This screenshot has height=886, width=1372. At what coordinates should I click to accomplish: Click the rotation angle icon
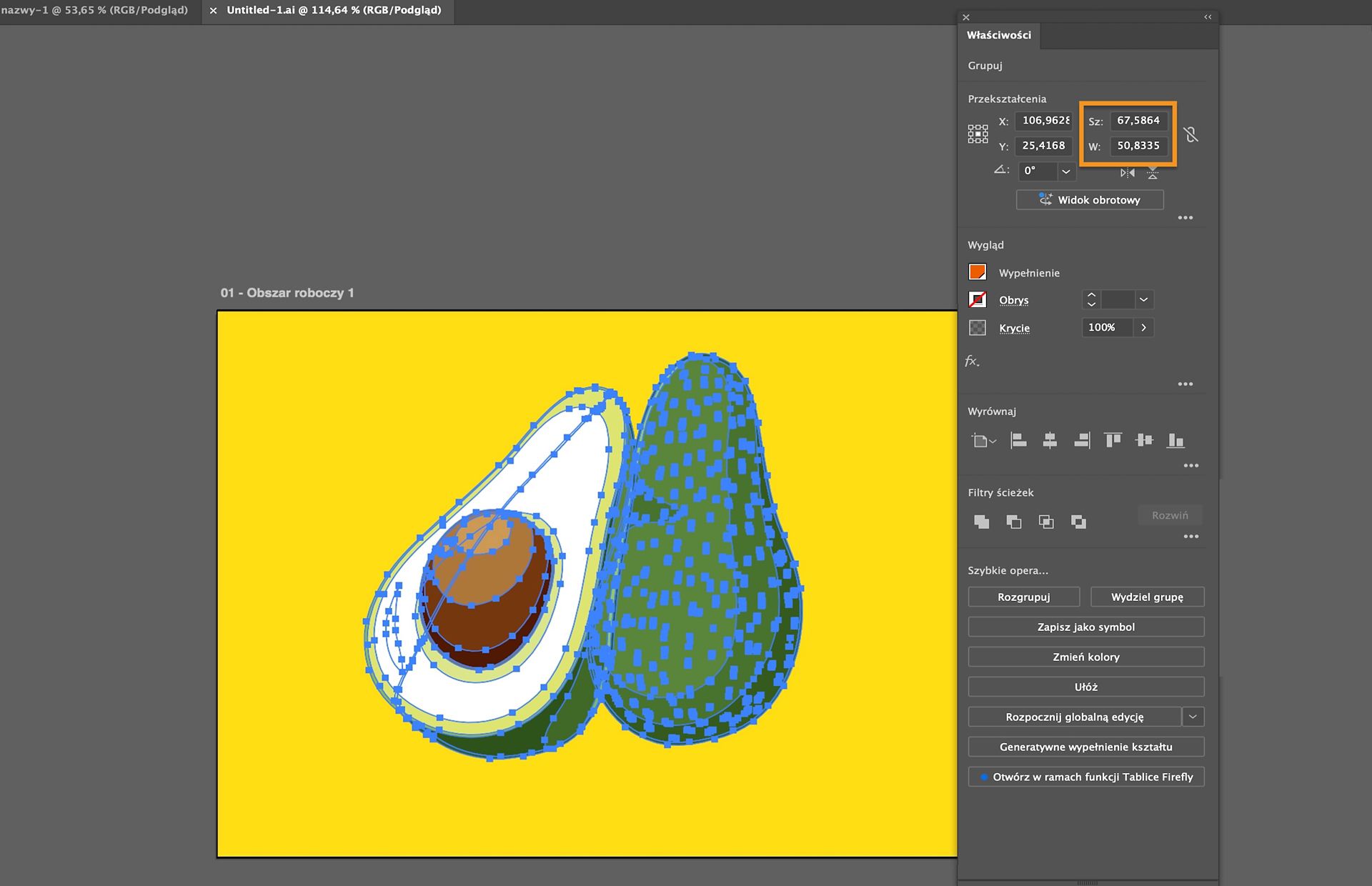(1001, 170)
